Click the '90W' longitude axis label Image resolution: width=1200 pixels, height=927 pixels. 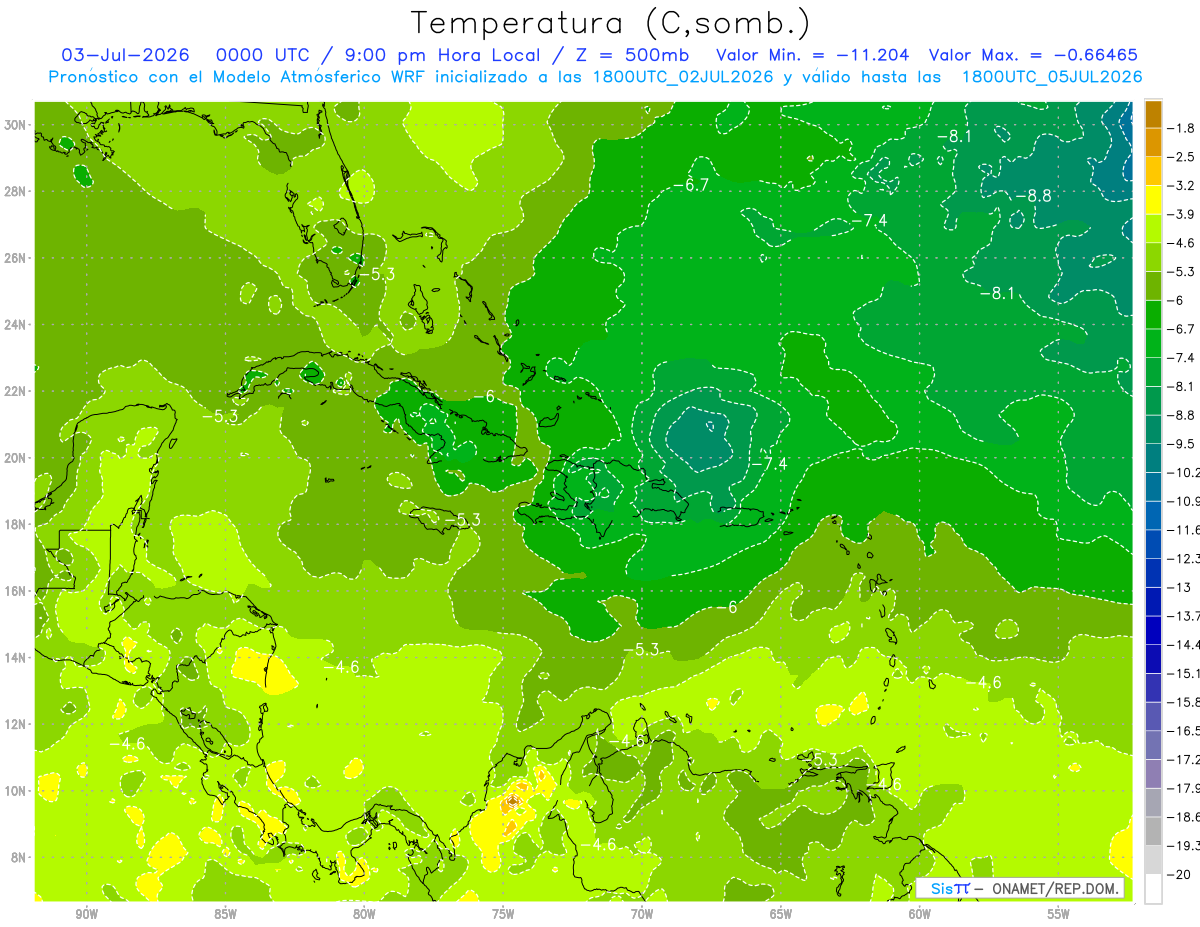(x=87, y=915)
